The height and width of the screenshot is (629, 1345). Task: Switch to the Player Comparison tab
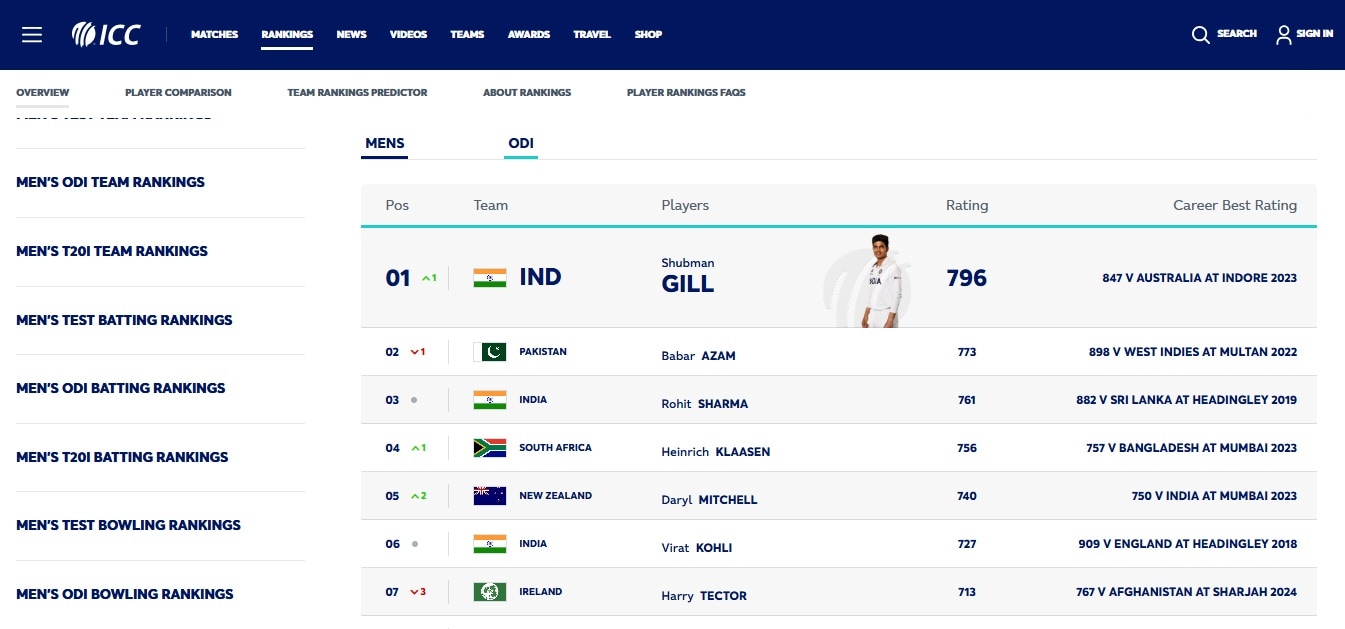pyautogui.click(x=178, y=93)
